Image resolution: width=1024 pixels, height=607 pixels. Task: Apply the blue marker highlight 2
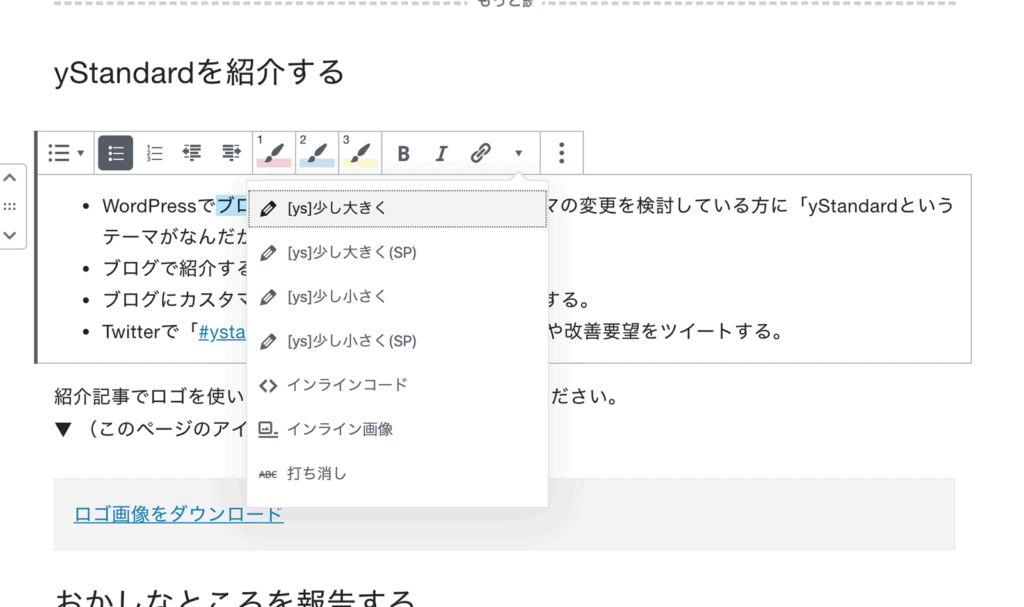point(317,153)
